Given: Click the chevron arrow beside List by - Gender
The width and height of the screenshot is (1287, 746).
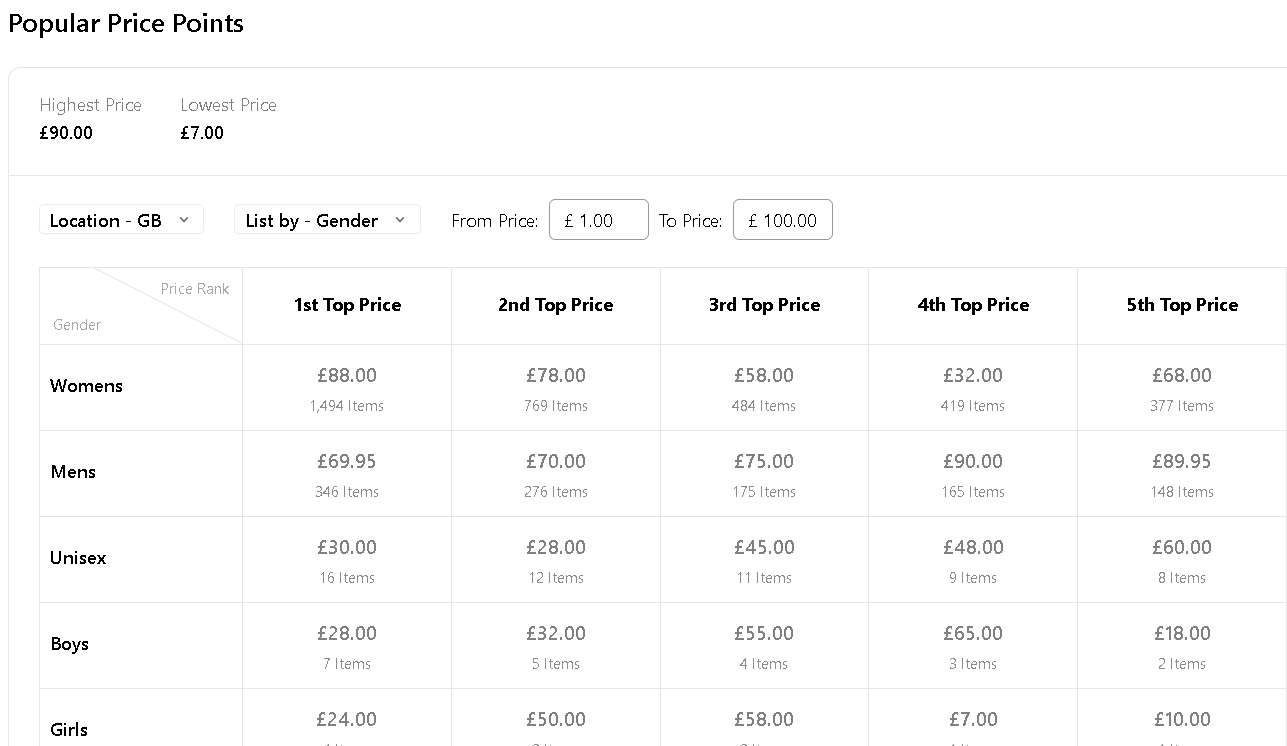Looking at the screenshot, I should [400, 220].
